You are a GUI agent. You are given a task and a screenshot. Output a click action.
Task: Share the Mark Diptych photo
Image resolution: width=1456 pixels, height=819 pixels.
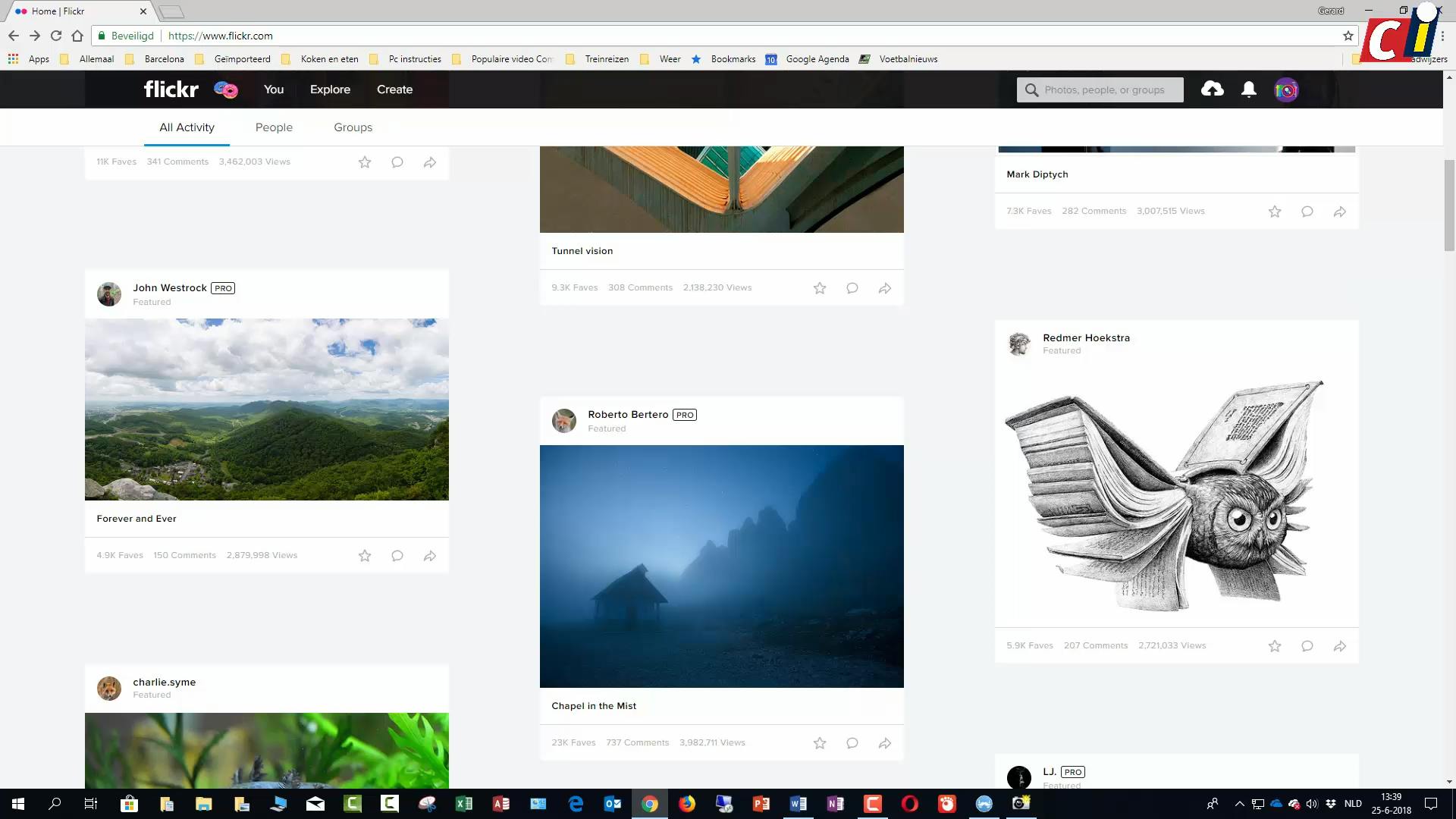1340,212
